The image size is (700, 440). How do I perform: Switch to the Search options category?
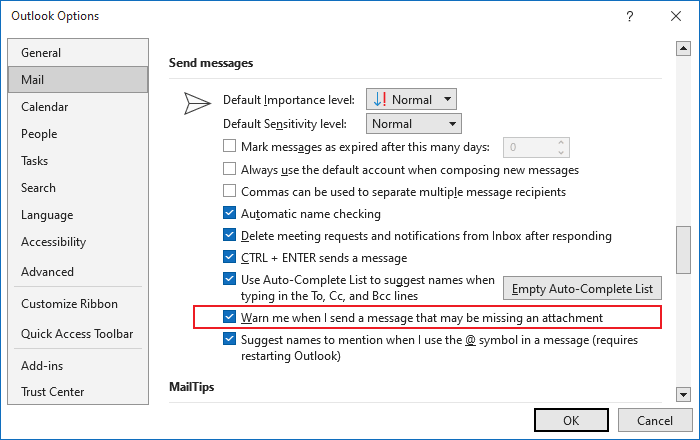[x=78, y=188]
